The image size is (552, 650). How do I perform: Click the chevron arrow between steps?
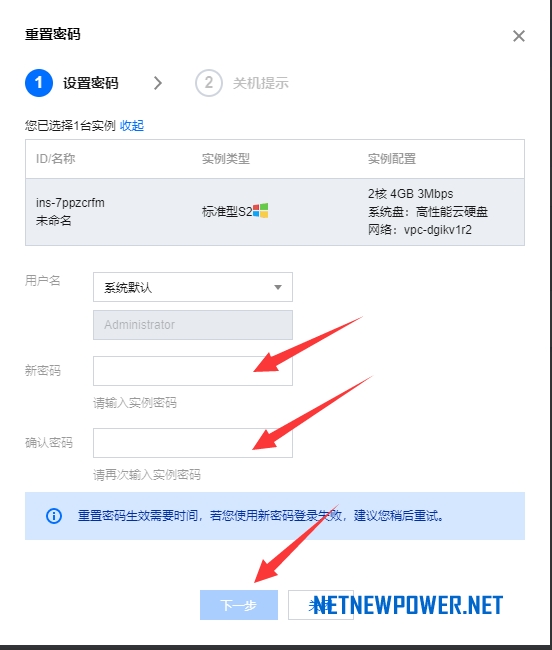coord(158,83)
